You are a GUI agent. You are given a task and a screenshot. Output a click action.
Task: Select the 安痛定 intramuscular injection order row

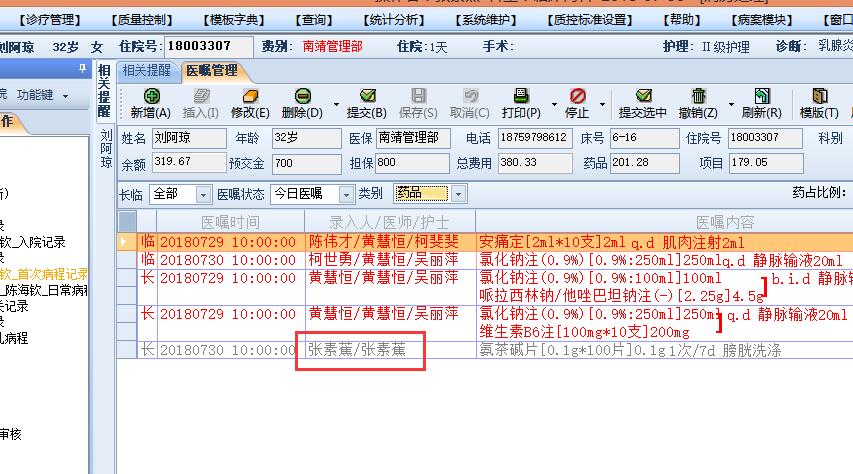coord(485,242)
